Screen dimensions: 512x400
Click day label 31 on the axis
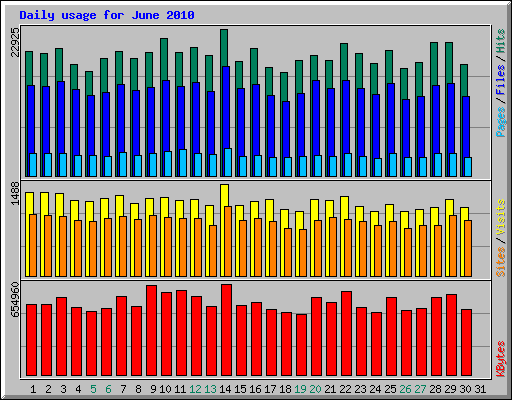coord(480,389)
